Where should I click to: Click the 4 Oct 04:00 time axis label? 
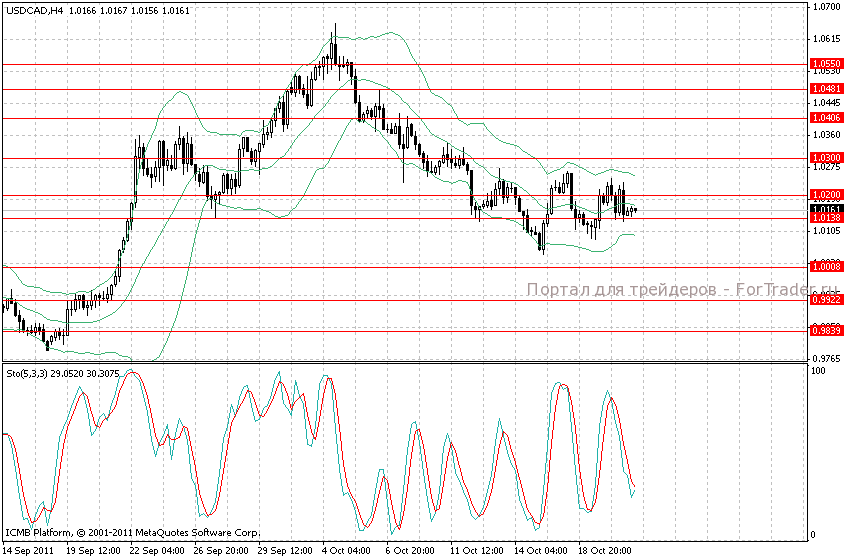(347, 550)
